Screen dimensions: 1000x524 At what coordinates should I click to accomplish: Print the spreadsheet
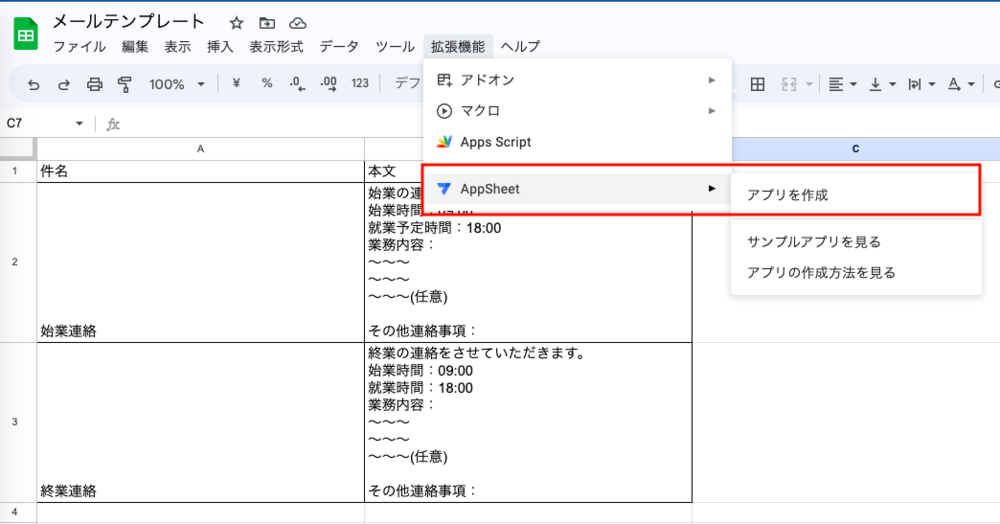coord(94,84)
